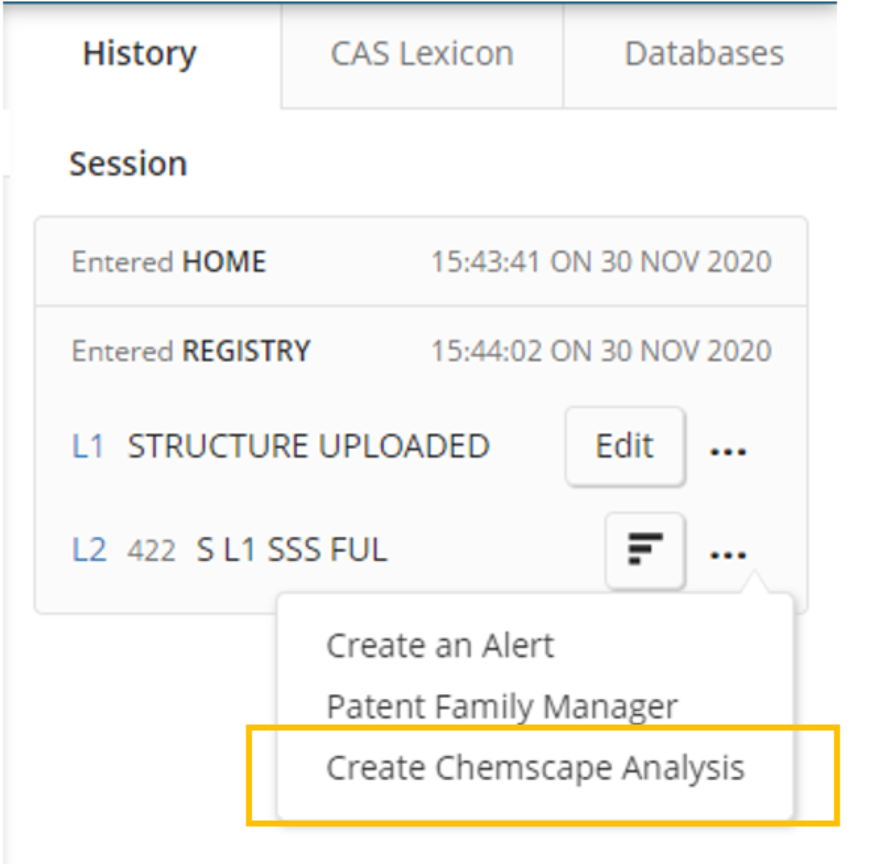Viewport: 878px width, 864px height.
Task: Click the S L1 SSS FUL query text
Action: [x=291, y=550]
